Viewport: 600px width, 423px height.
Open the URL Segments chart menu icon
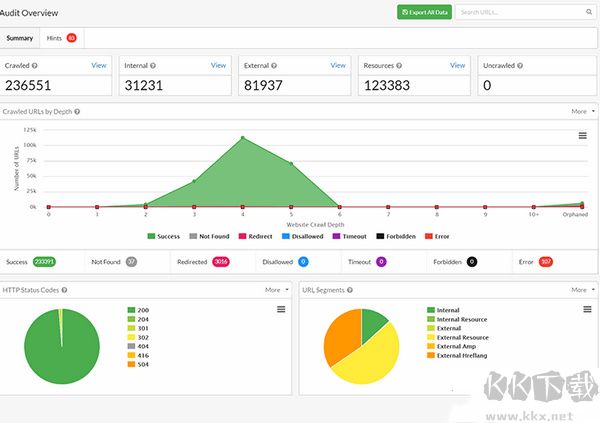pos(583,310)
